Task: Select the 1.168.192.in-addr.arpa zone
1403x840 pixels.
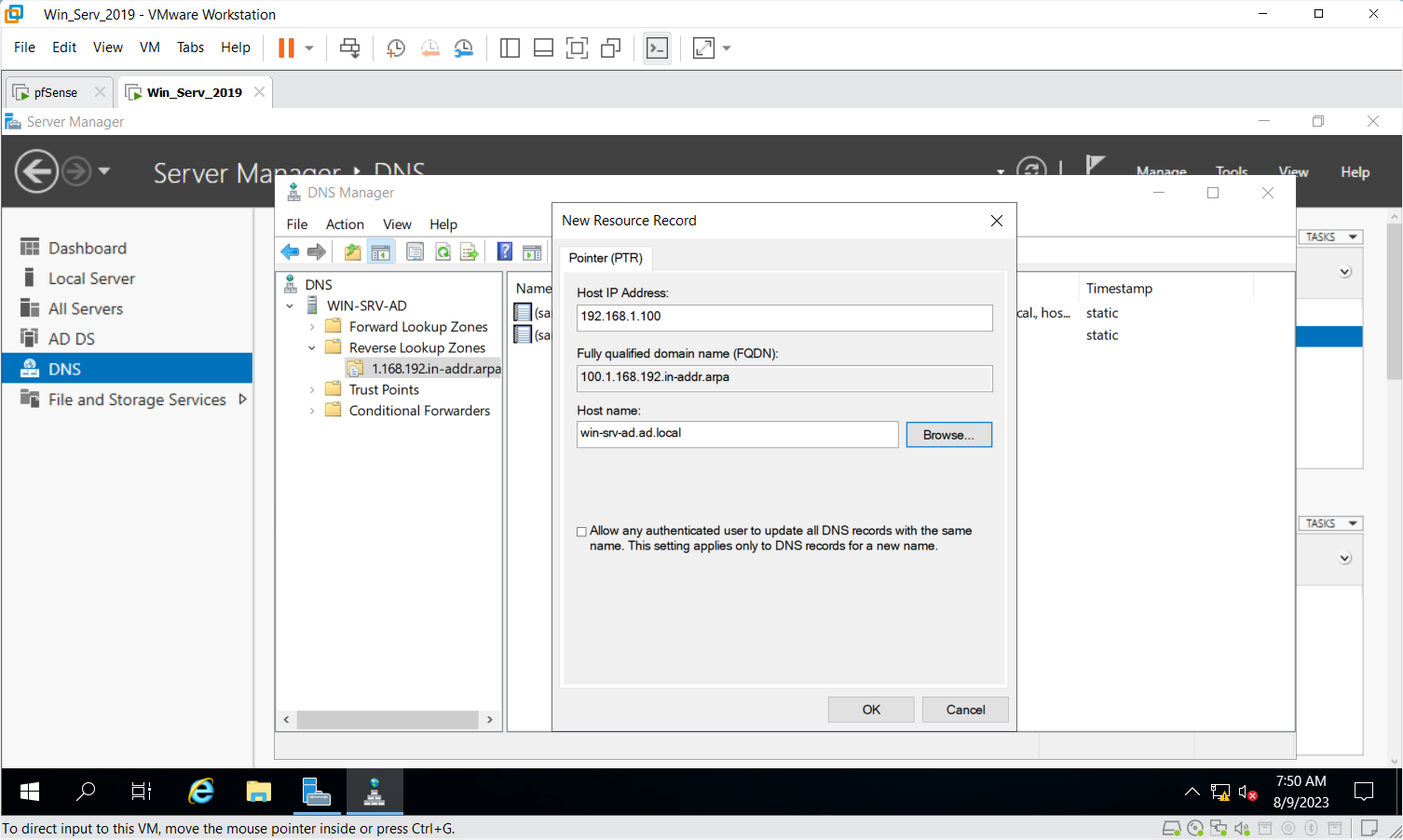Action: 435,369
